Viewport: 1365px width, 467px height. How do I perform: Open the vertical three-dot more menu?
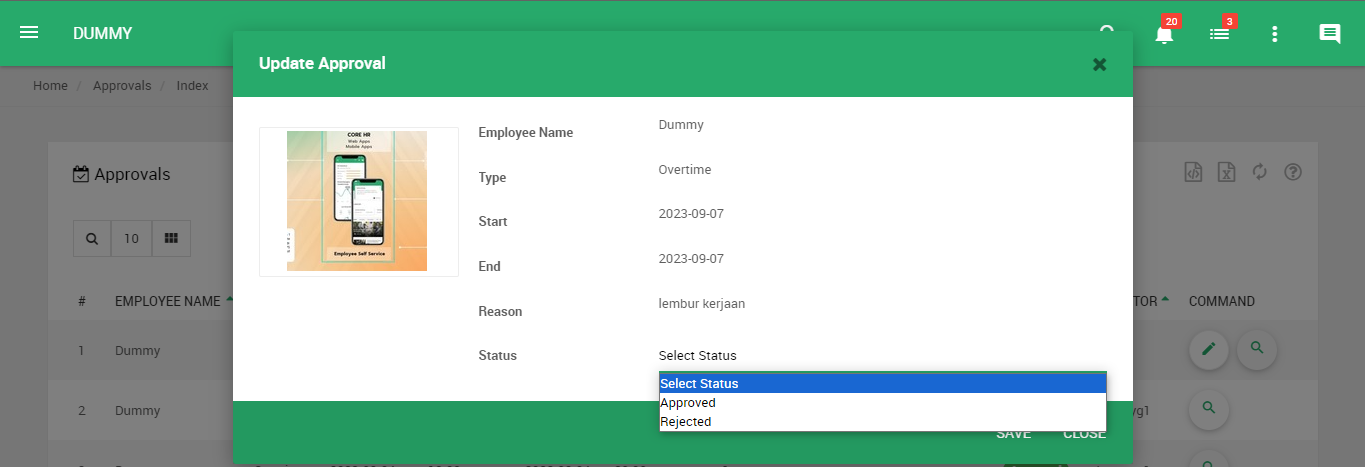(1274, 34)
